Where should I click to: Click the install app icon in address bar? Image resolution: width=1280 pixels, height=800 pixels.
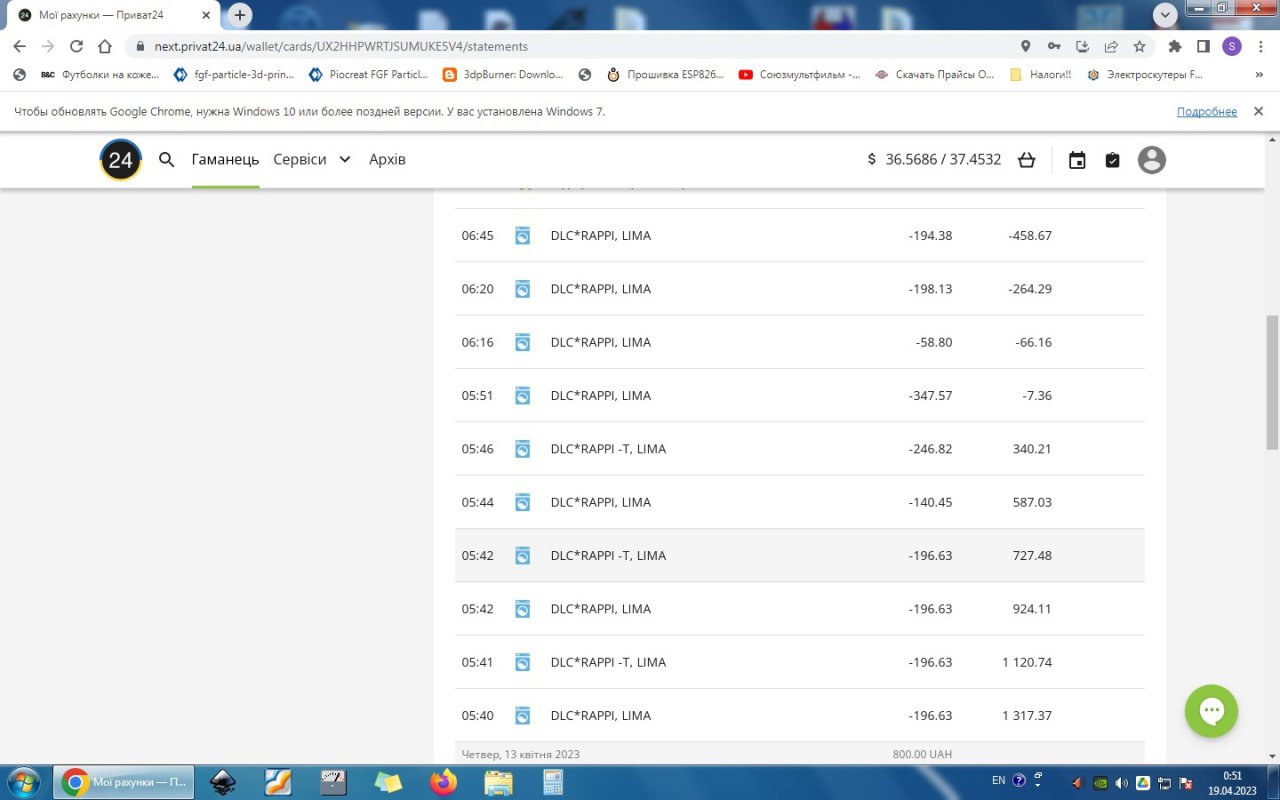tap(1082, 46)
